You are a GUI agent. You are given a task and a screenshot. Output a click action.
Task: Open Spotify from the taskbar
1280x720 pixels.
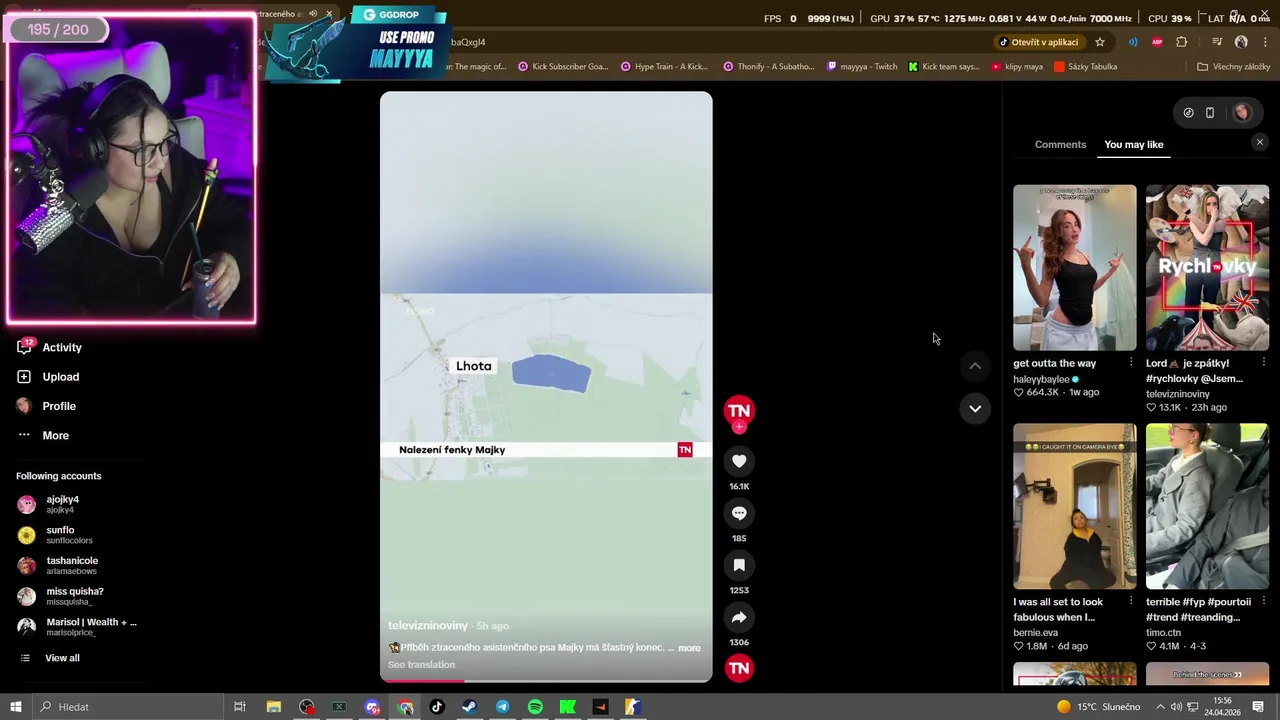[535, 707]
